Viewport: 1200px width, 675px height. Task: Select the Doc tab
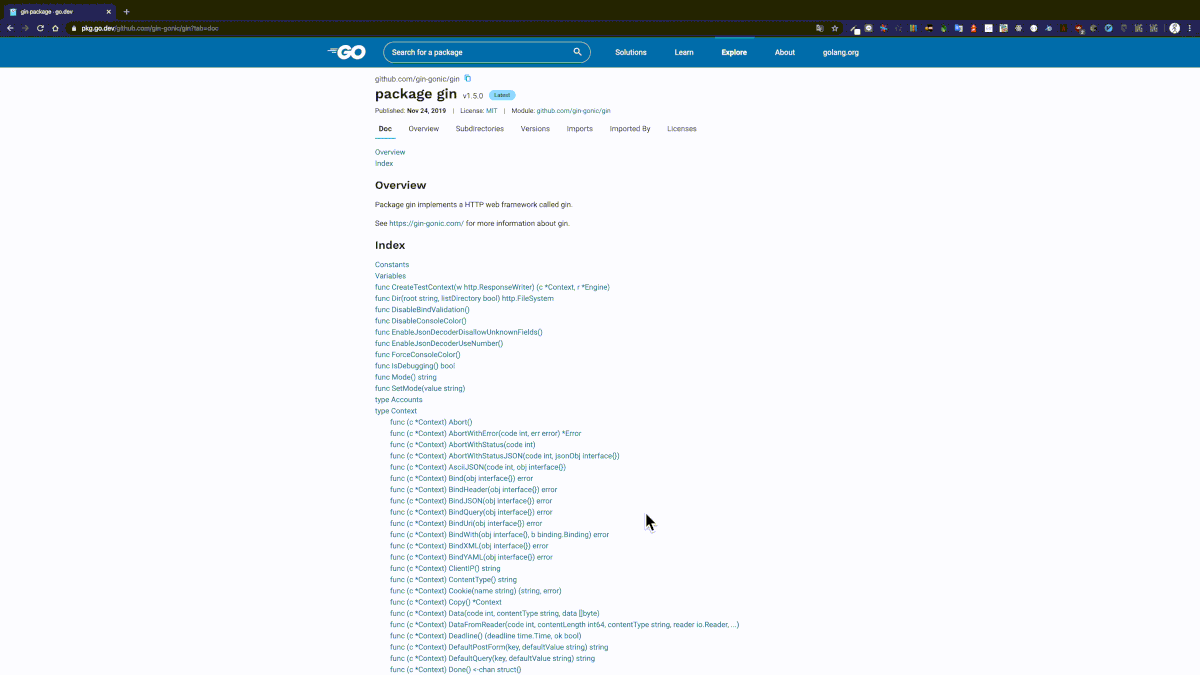[x=385, y=129]
